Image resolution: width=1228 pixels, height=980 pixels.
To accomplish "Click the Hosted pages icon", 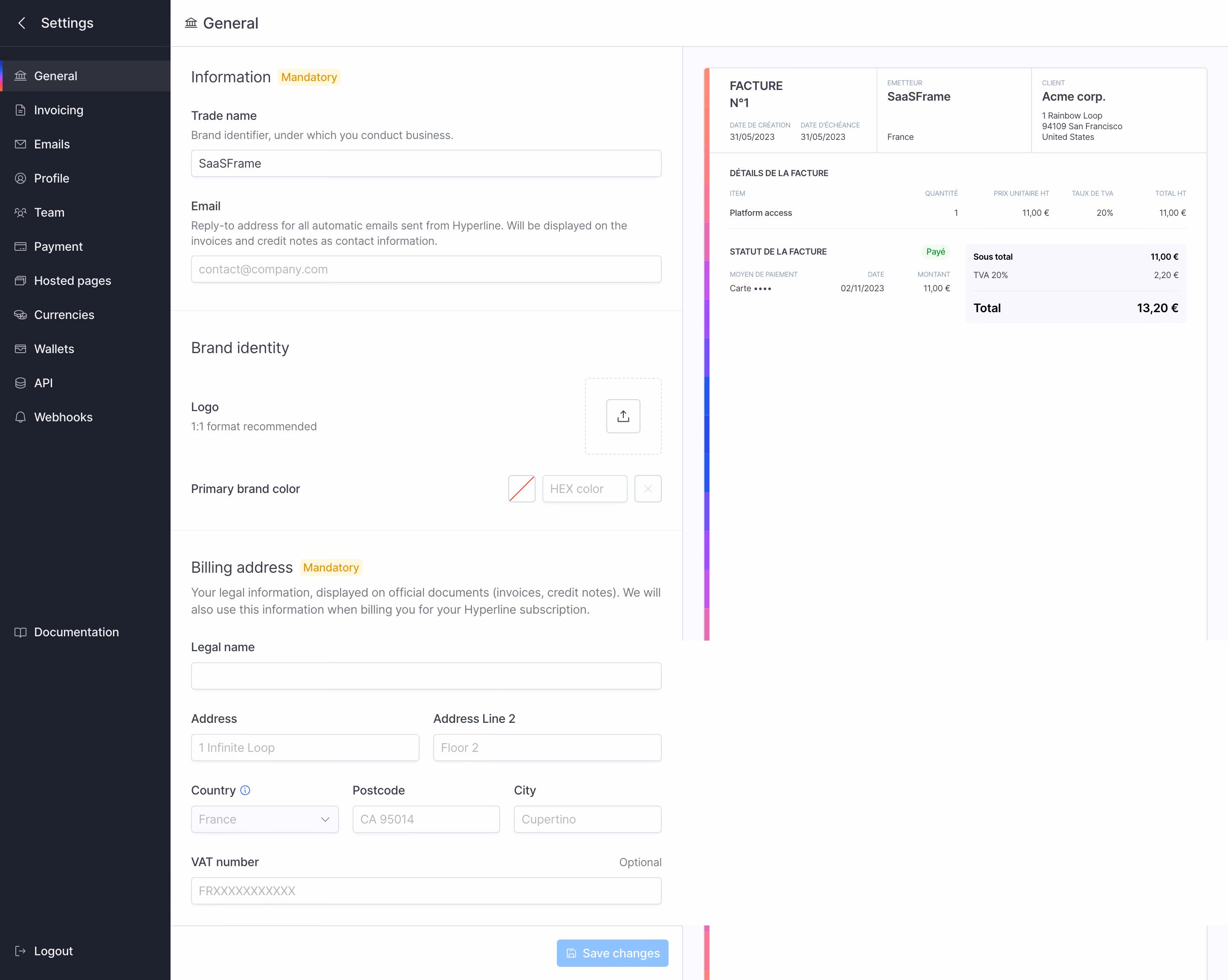I will click(x=20, y=281).
